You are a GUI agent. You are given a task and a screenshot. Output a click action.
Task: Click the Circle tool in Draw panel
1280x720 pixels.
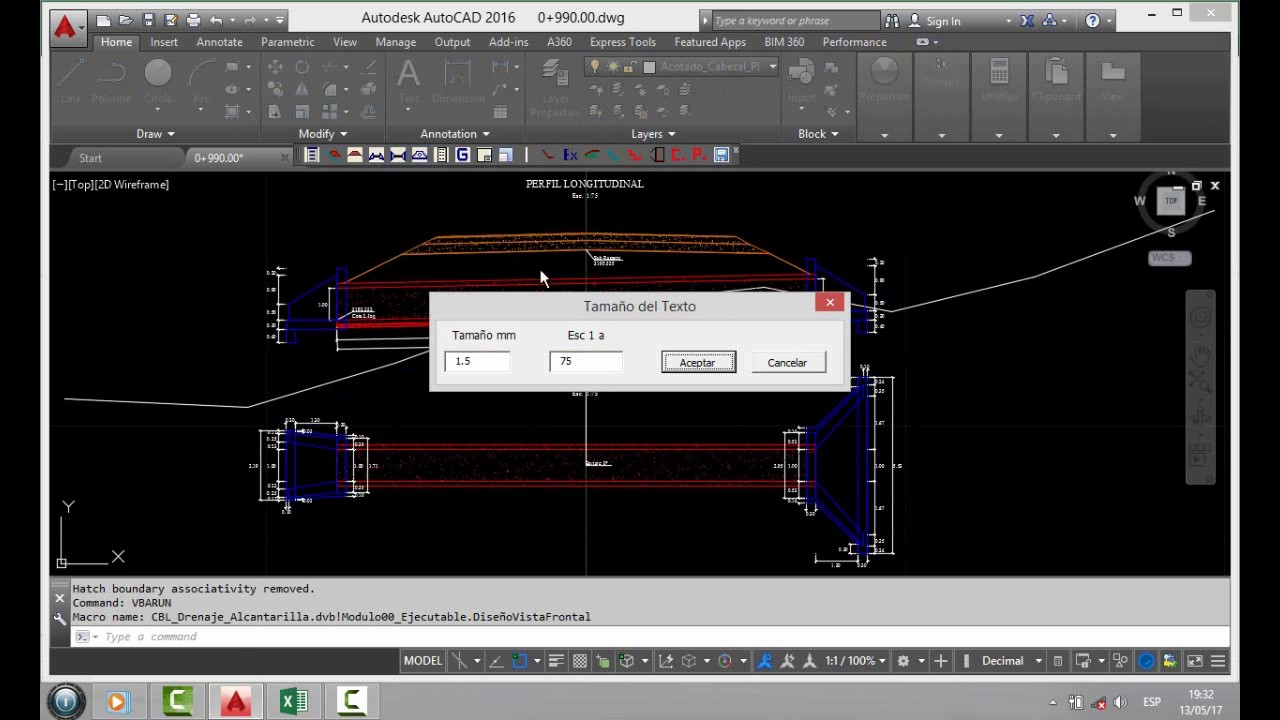(158, 80)
